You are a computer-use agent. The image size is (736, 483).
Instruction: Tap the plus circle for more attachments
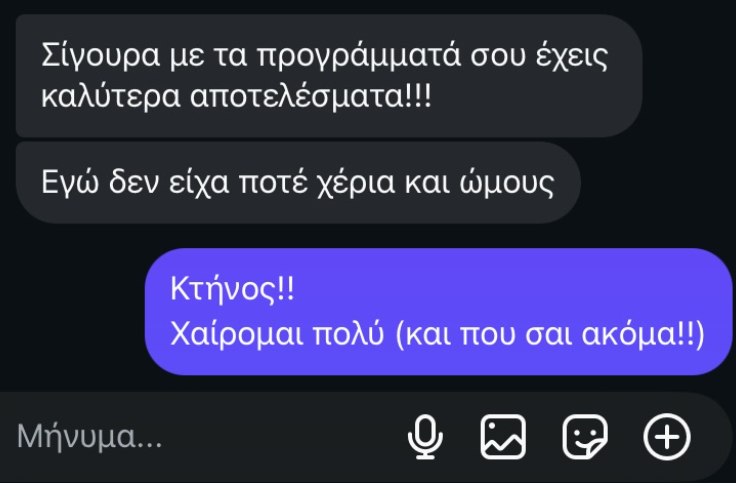pos(667,437)
